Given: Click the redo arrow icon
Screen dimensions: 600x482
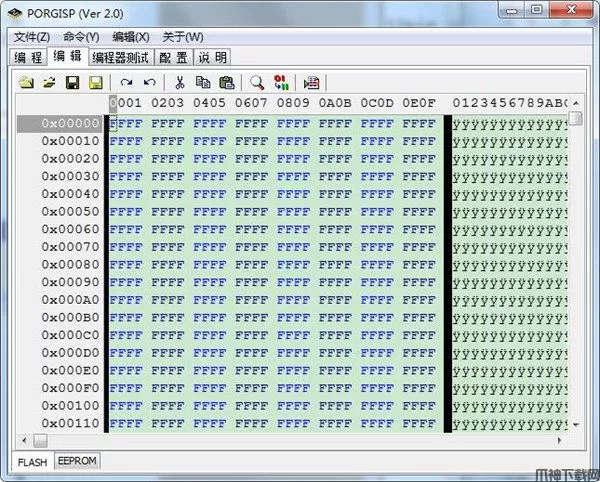Looking at the screenshot, I should [126, 82].
